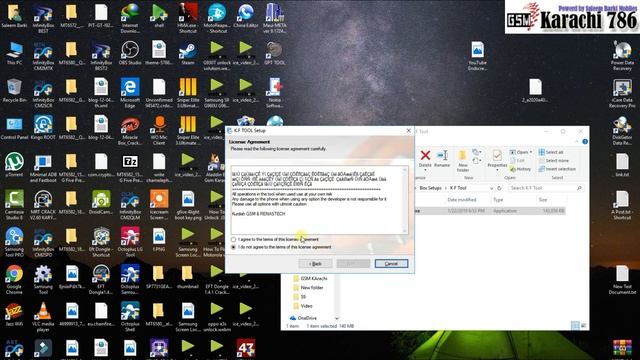
Task: Open iCare Data Recovery Pro desktop icon
Action: tap(622, 93)
